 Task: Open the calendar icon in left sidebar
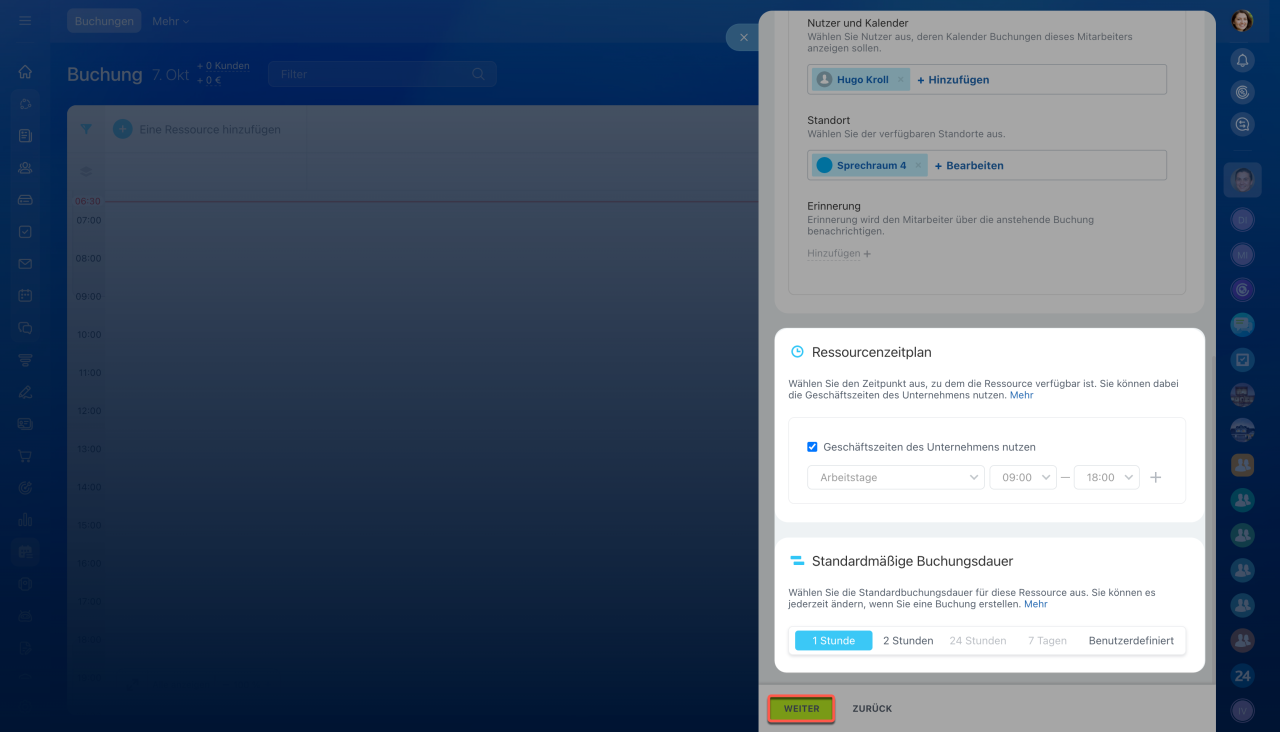pos(25,296)
